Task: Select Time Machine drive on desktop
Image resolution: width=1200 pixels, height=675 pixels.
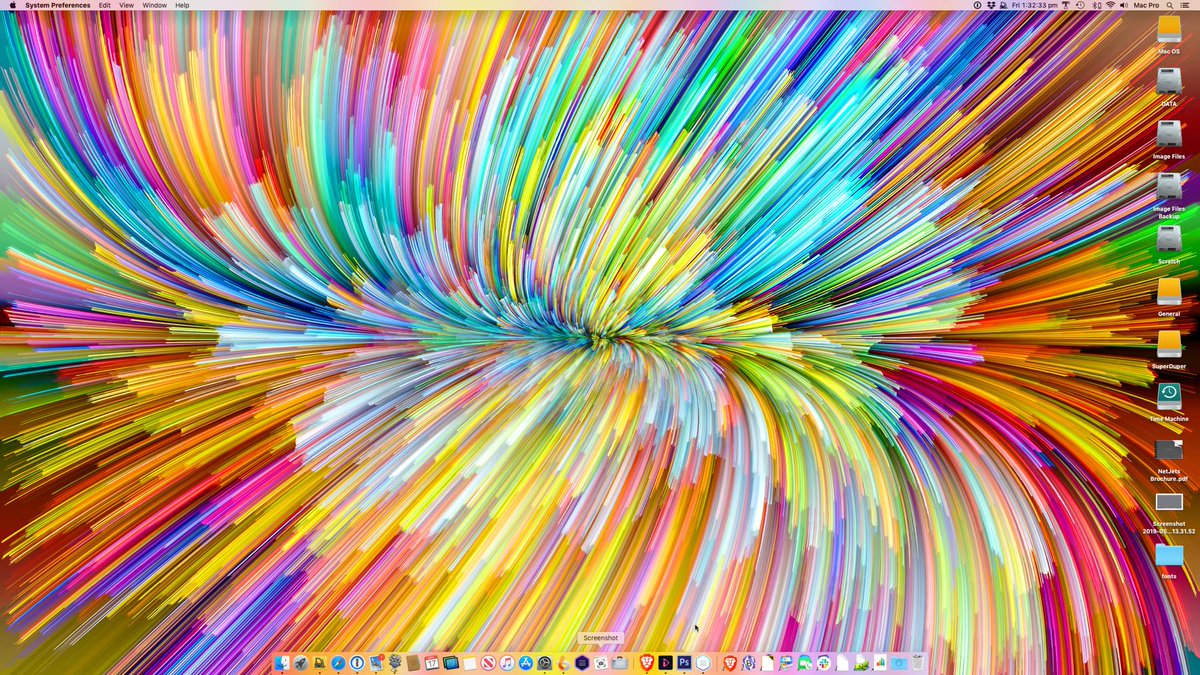Action: pos(1169,396)
